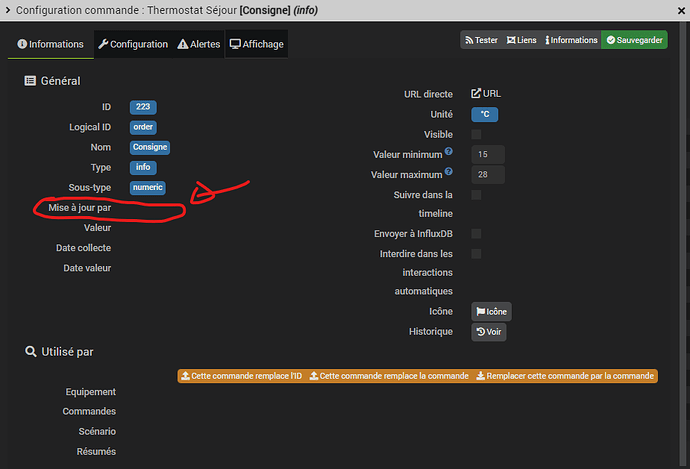Save with the green Sauvegarder button
Viewport: 690px width, 469px height.
coord(634,40)
